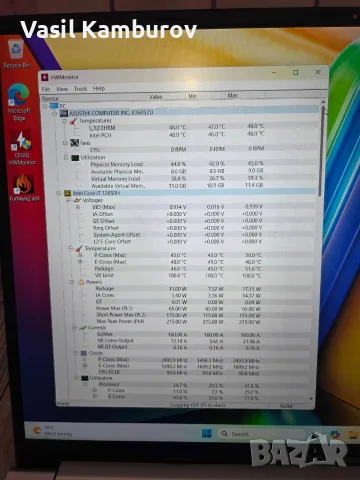This screenshot has width=360, height=480.
Task: Click the Max column header
Action: point(245,95)
